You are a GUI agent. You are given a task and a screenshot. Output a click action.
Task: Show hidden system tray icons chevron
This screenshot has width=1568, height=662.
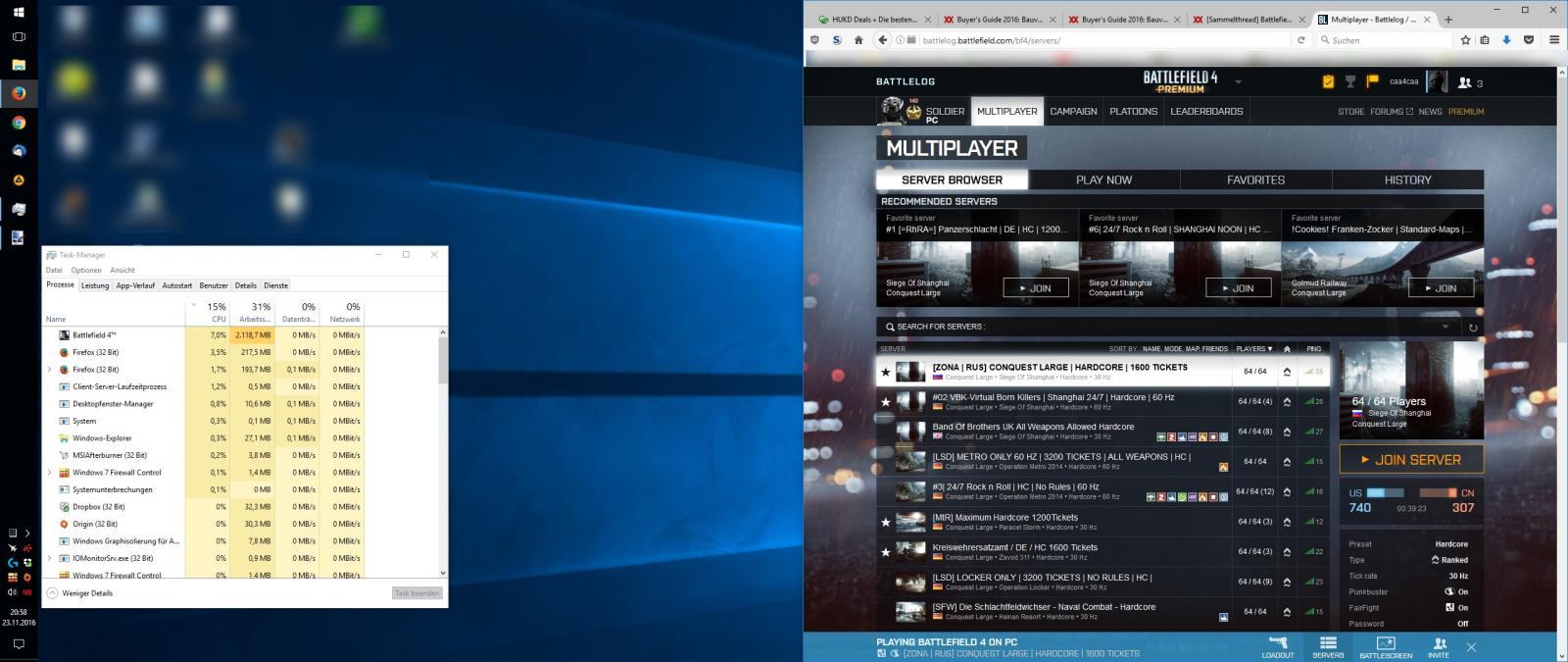coord(27,534)
